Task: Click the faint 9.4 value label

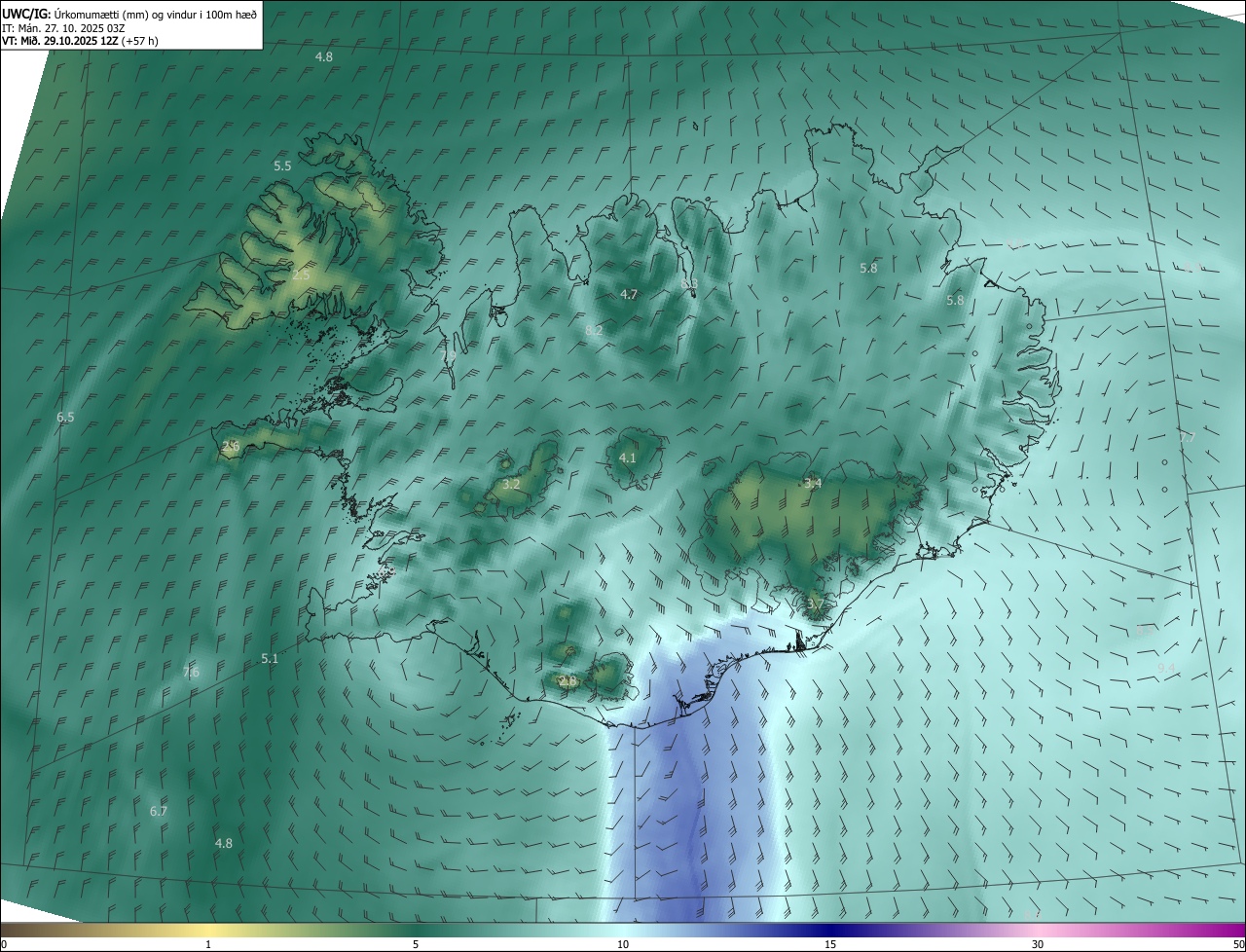Action: click(1166, 668)
